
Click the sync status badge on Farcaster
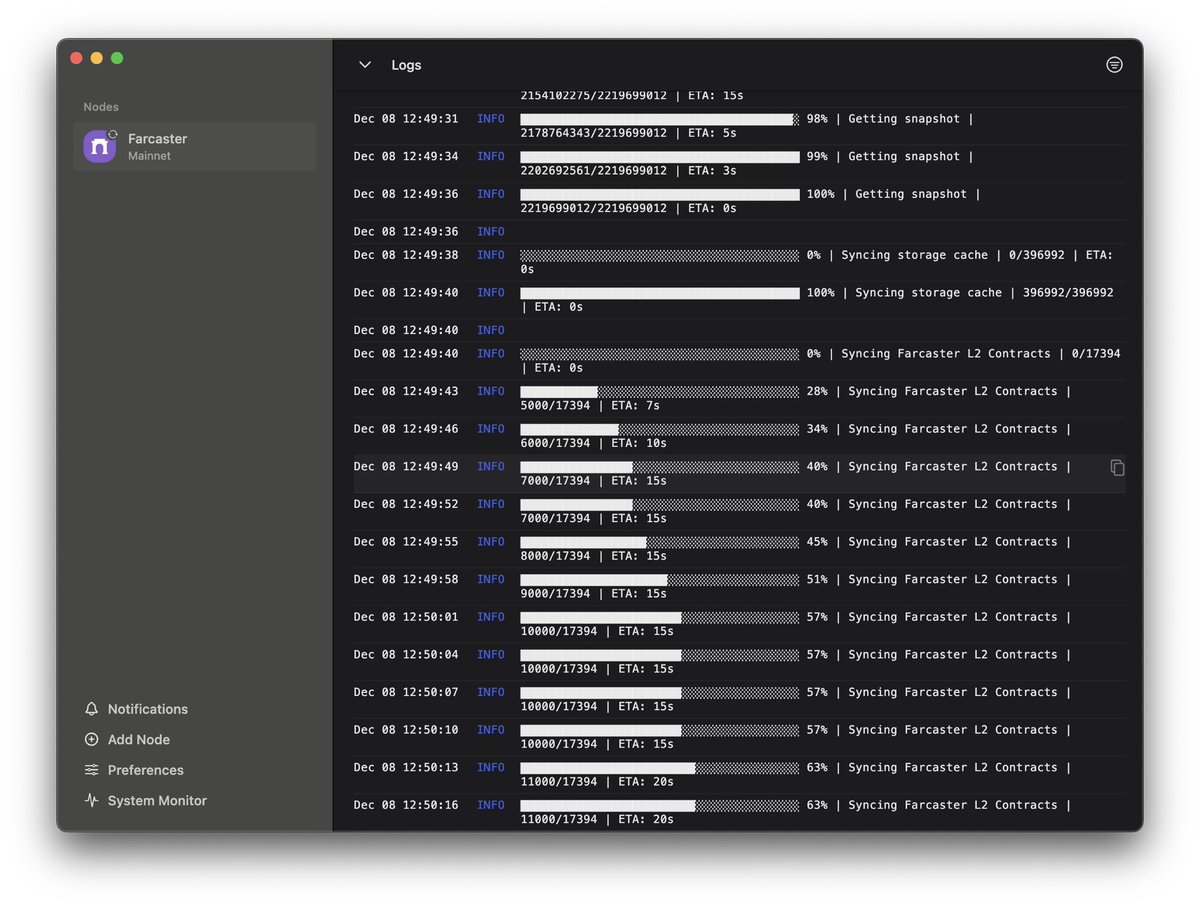pos(112,134)
